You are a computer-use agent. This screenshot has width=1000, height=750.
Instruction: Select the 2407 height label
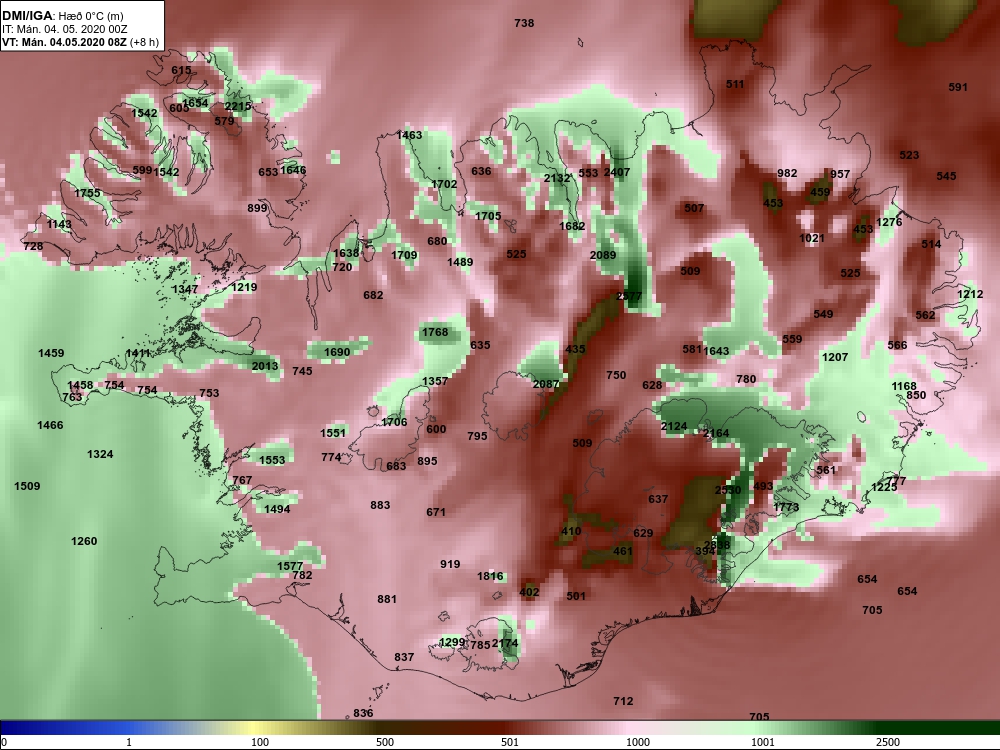616,172
